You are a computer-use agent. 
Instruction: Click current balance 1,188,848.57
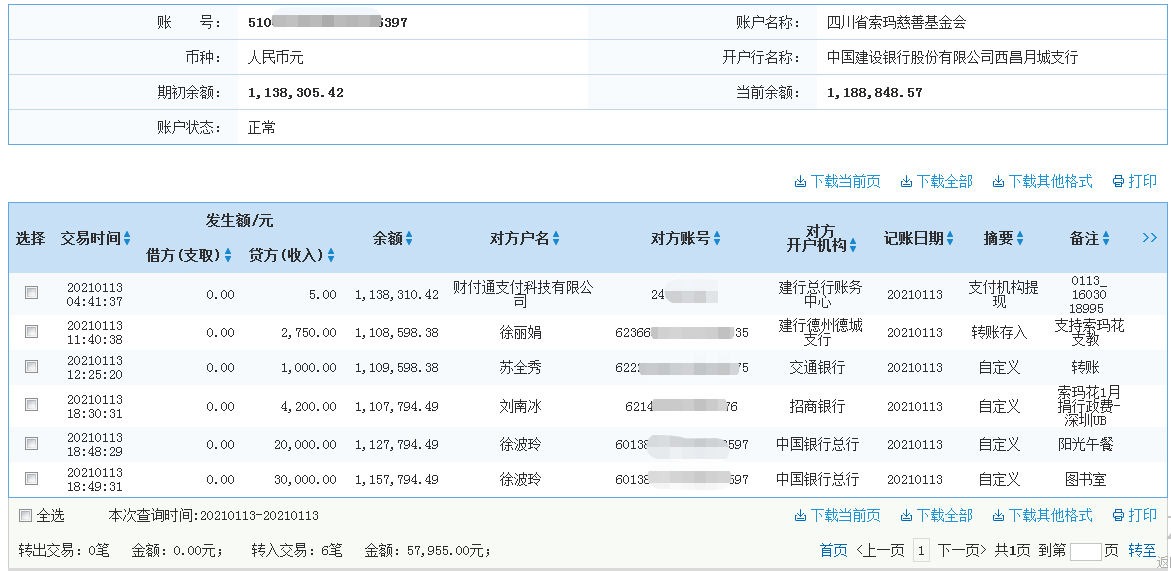tap(875, 93)
